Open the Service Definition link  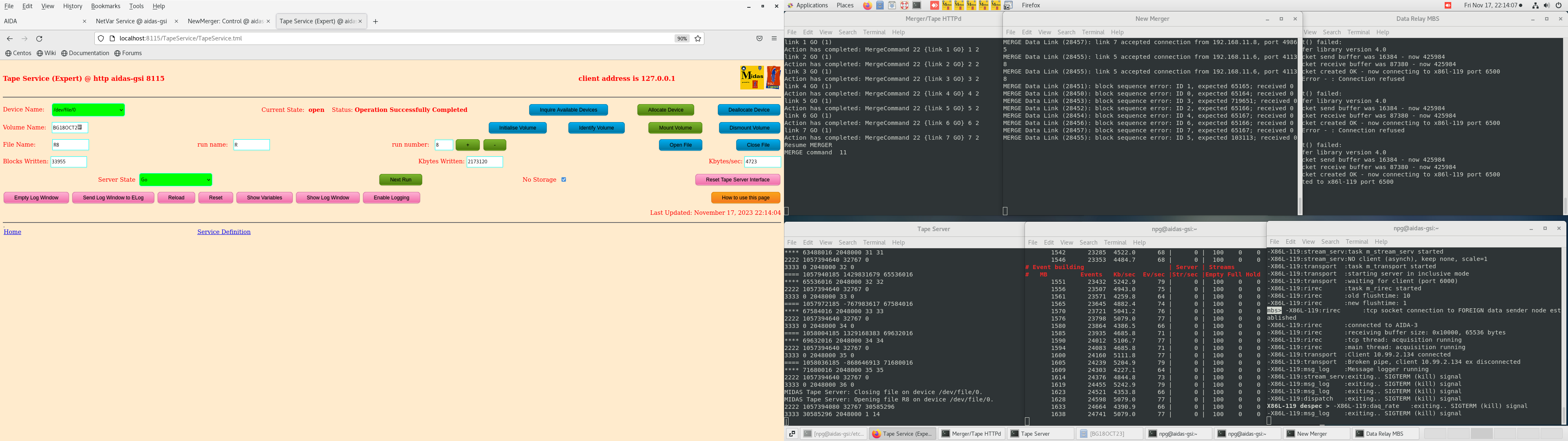pos(223,232)
